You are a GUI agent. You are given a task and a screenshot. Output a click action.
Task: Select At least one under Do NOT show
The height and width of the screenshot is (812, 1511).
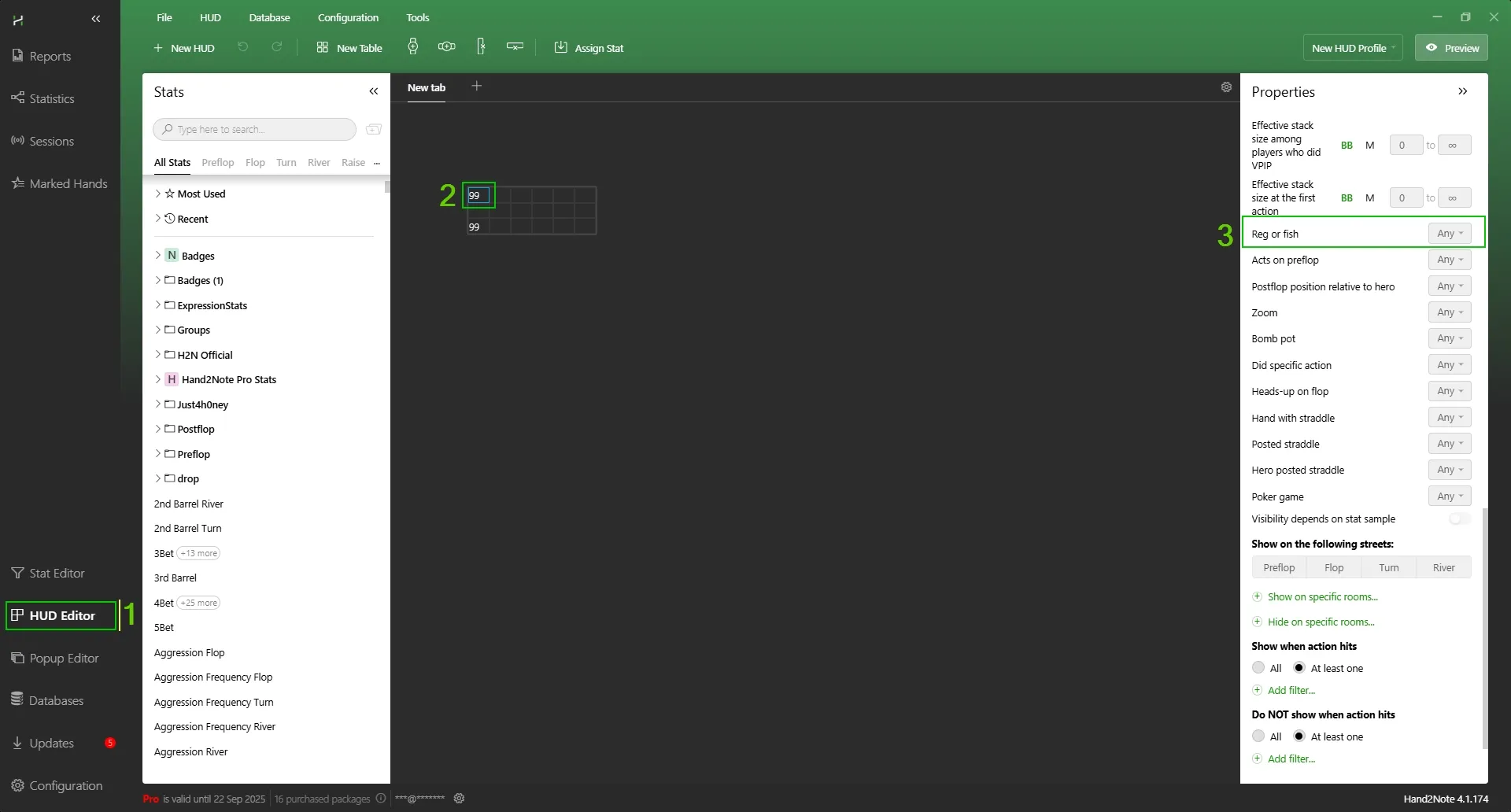1299,736
